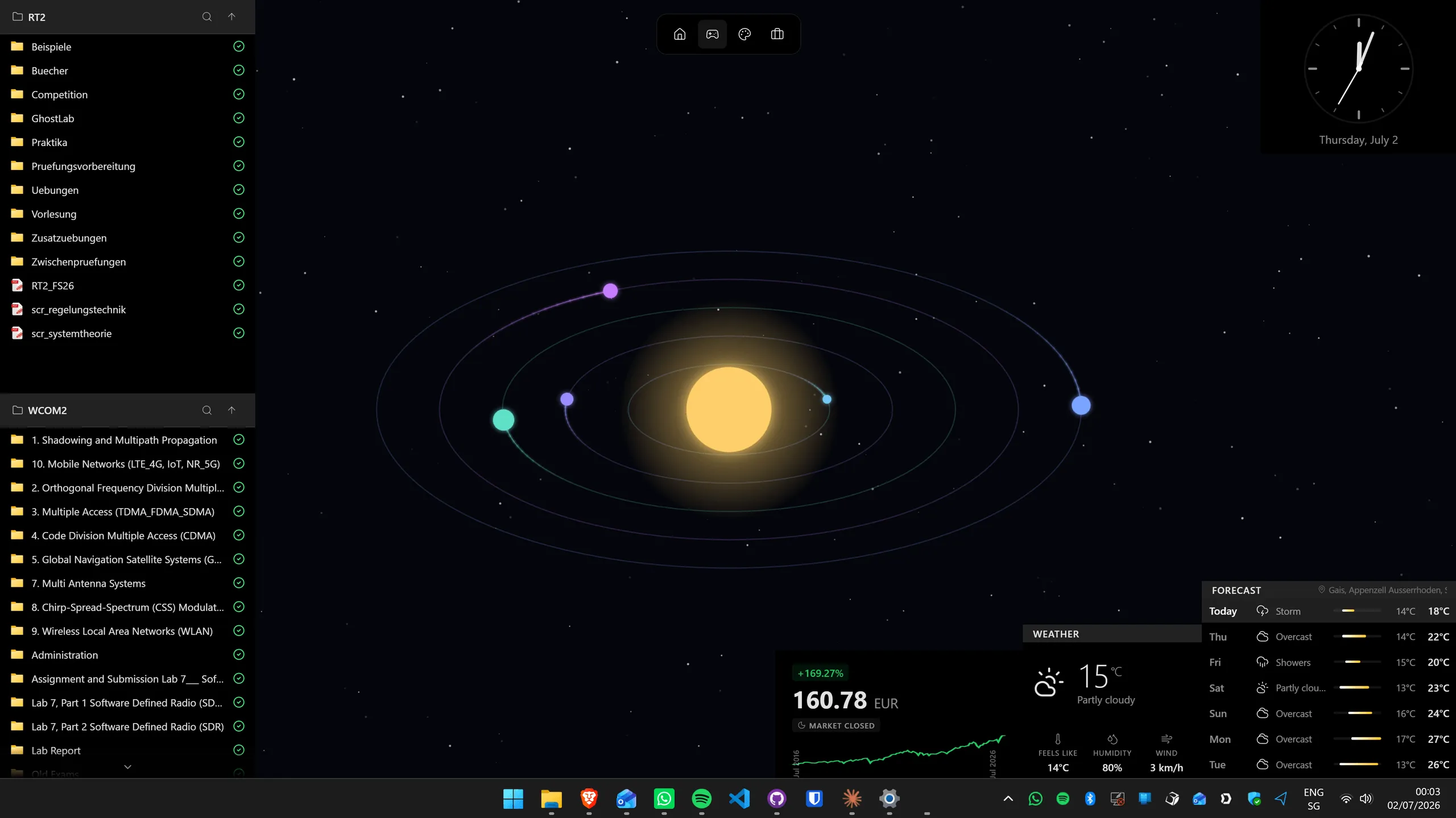Open the Administration folder
Viewport: 1456px width, 818px height.
click(127, 654)
